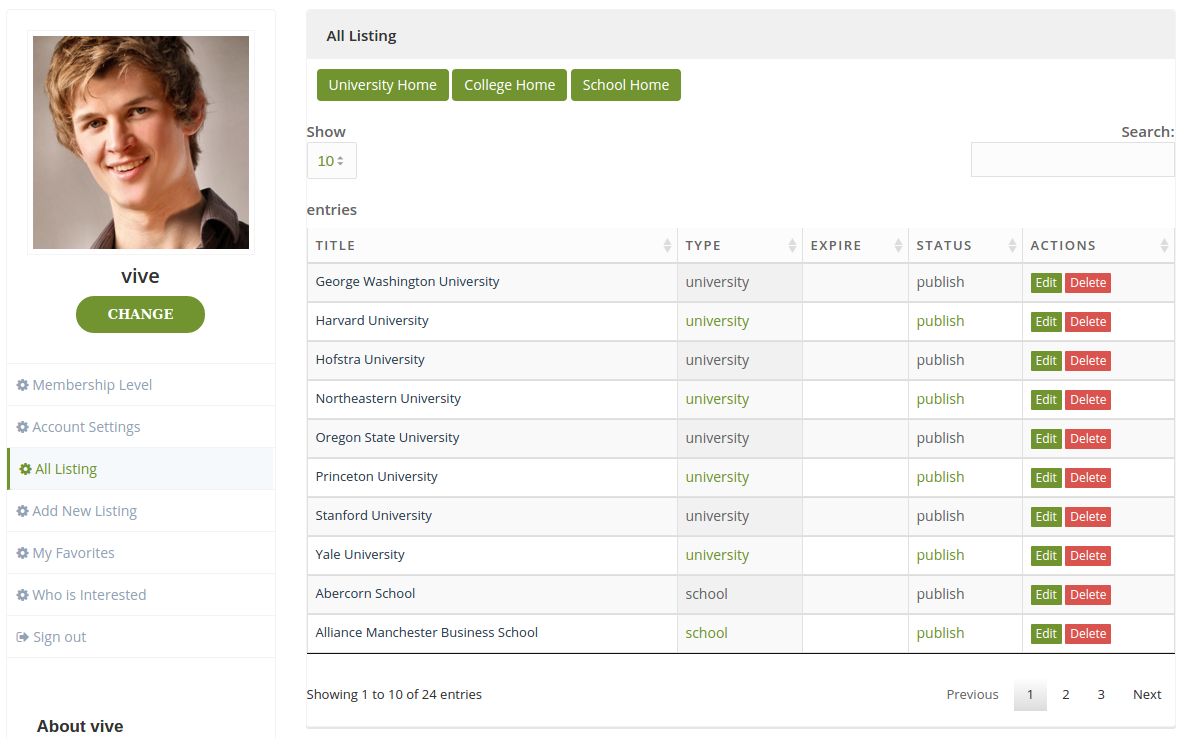Image resolution: width=1187 pixels, height=739 pixels.
Task: Click the gear icon beside Account Settings
Action: tap(23, 426)
